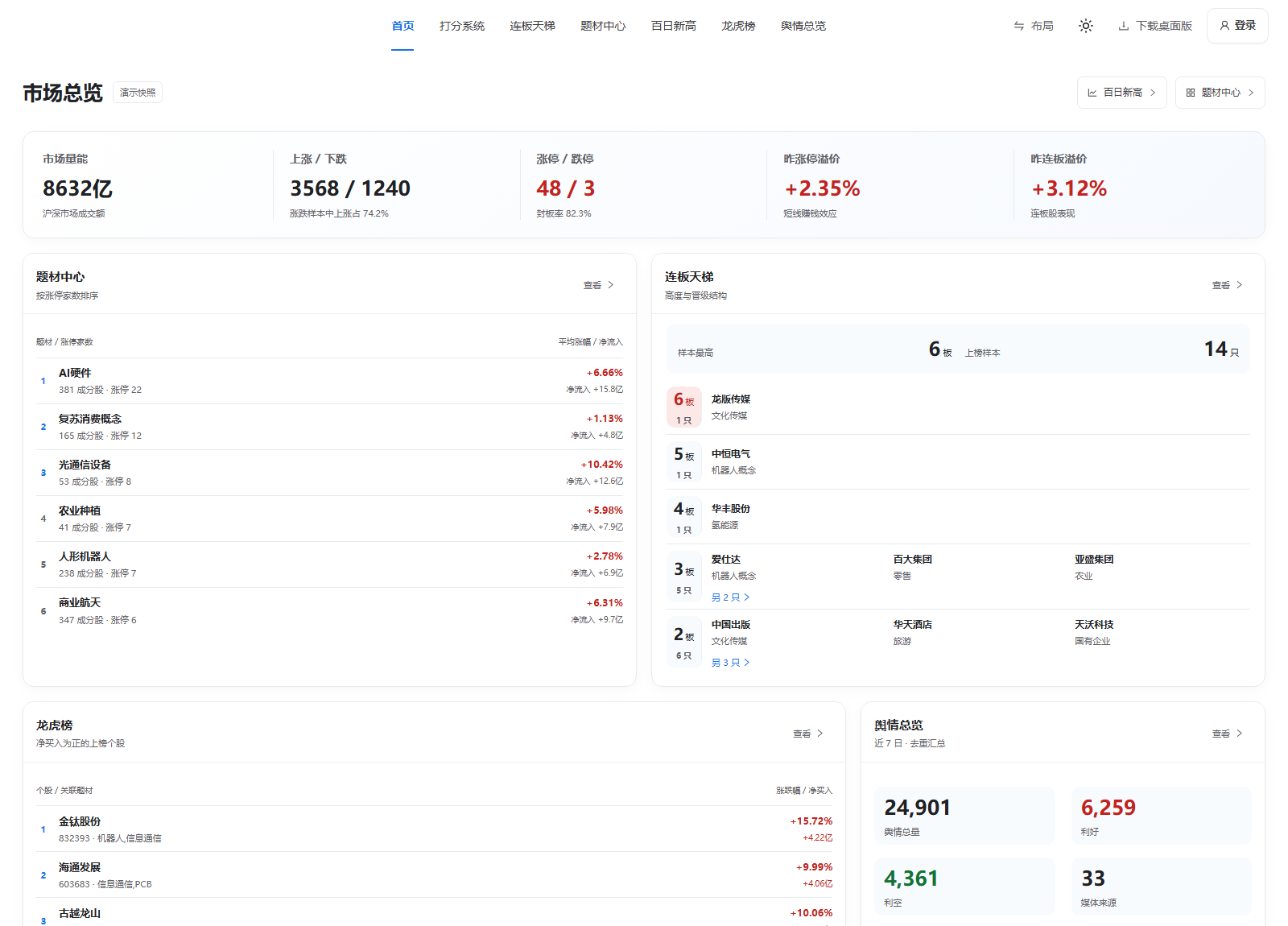Select 商业航天 theme row
Image resolution: width=1288 pixels, height=926 pixels.
(329, 611)
